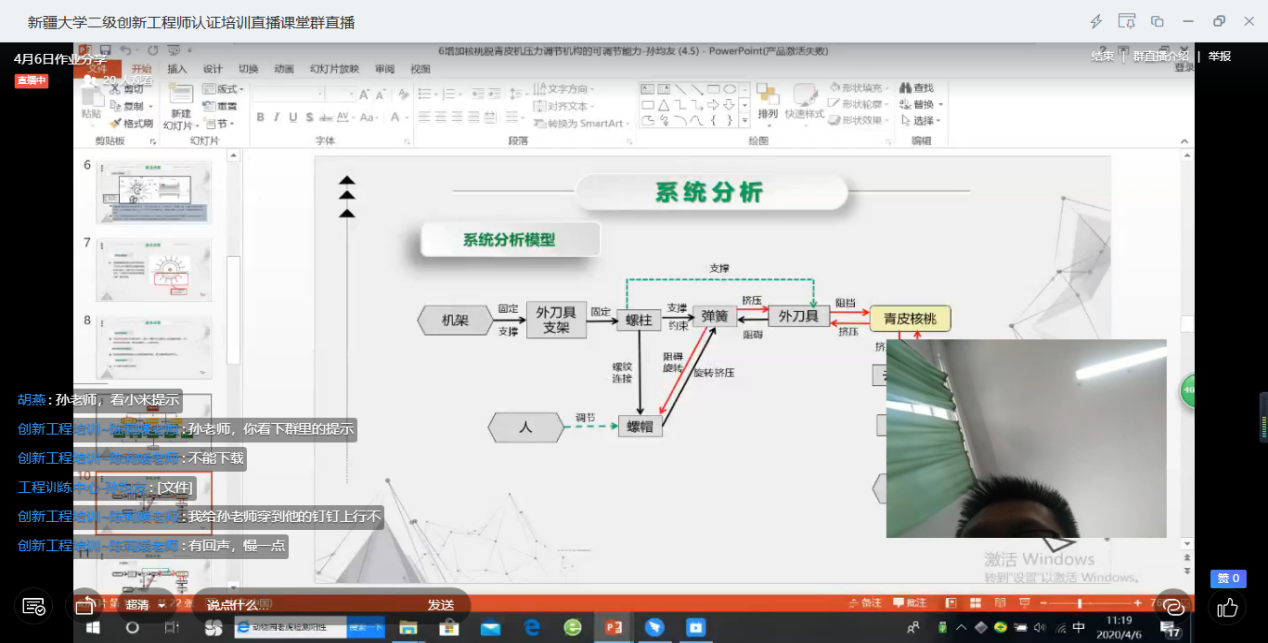
Task: Open the video quality 超清 dropdown
Action: pos(145,605)
